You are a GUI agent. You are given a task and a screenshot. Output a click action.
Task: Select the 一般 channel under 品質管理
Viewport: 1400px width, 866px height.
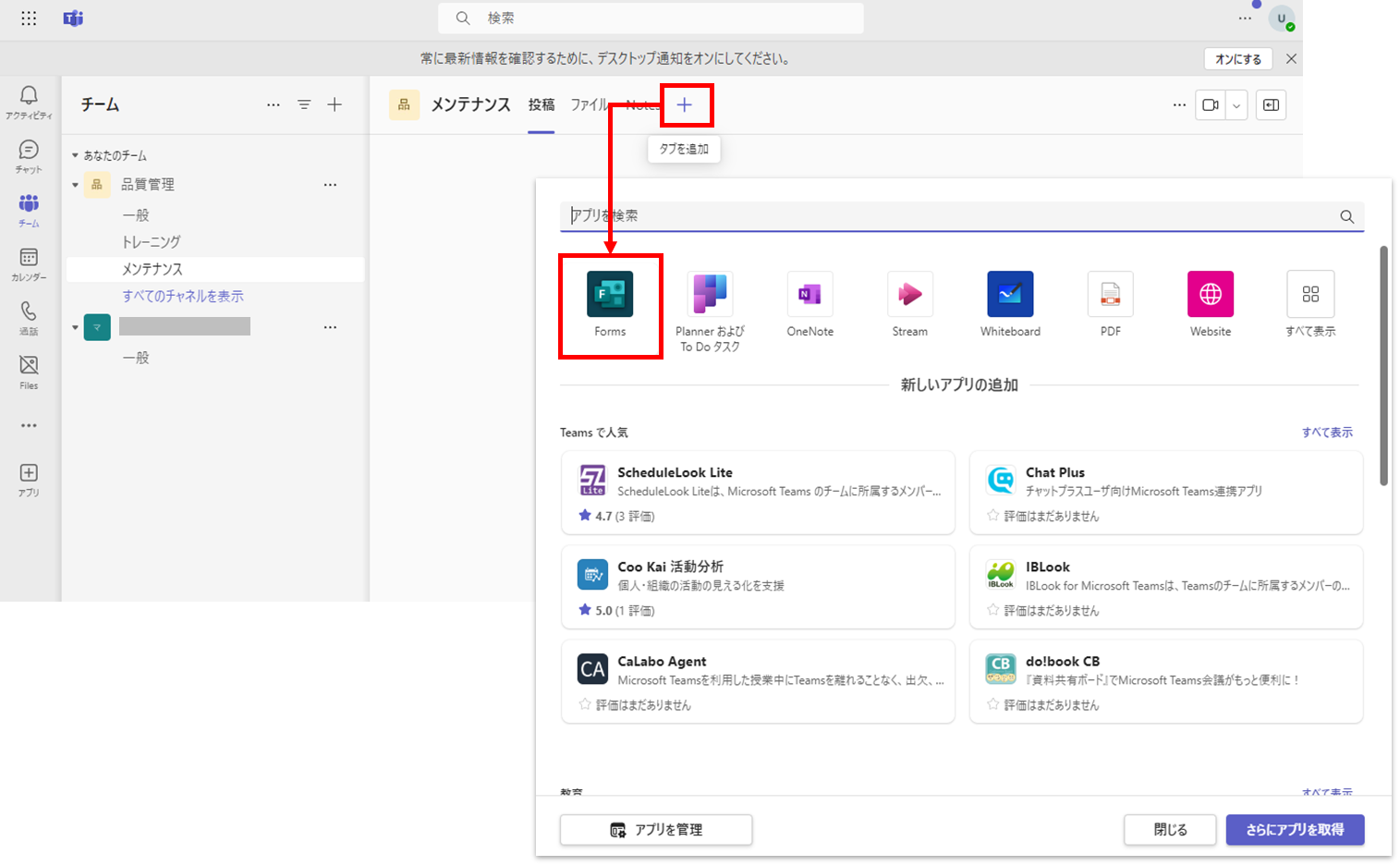tap(136, 215)
